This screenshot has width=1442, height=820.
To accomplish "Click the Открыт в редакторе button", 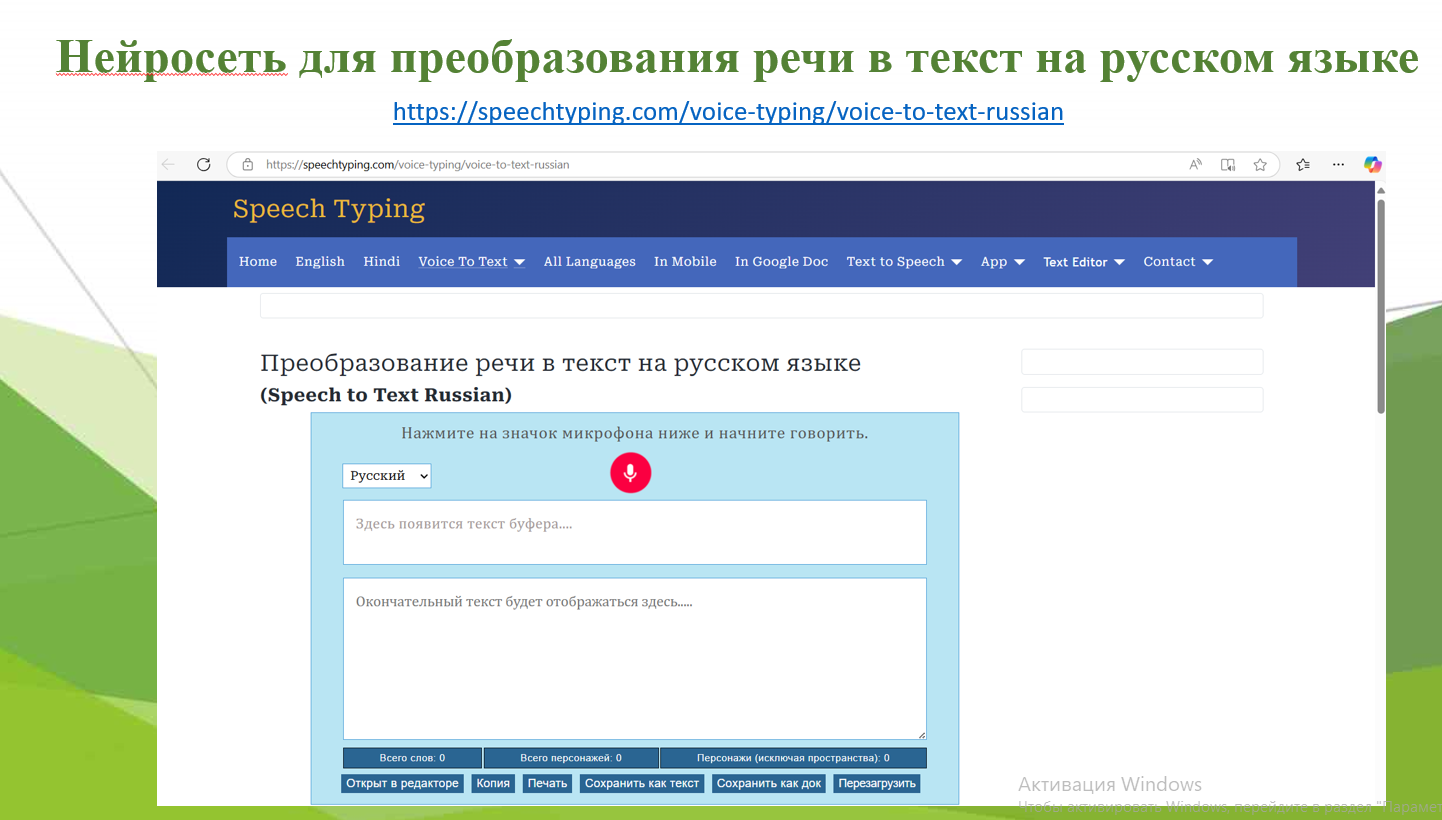I will click(x=402, y=783).
